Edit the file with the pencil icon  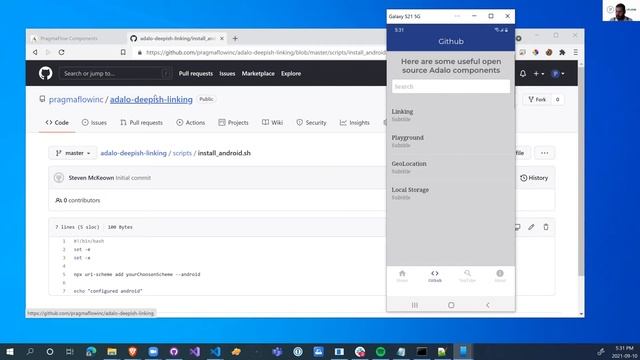point(531,227)
